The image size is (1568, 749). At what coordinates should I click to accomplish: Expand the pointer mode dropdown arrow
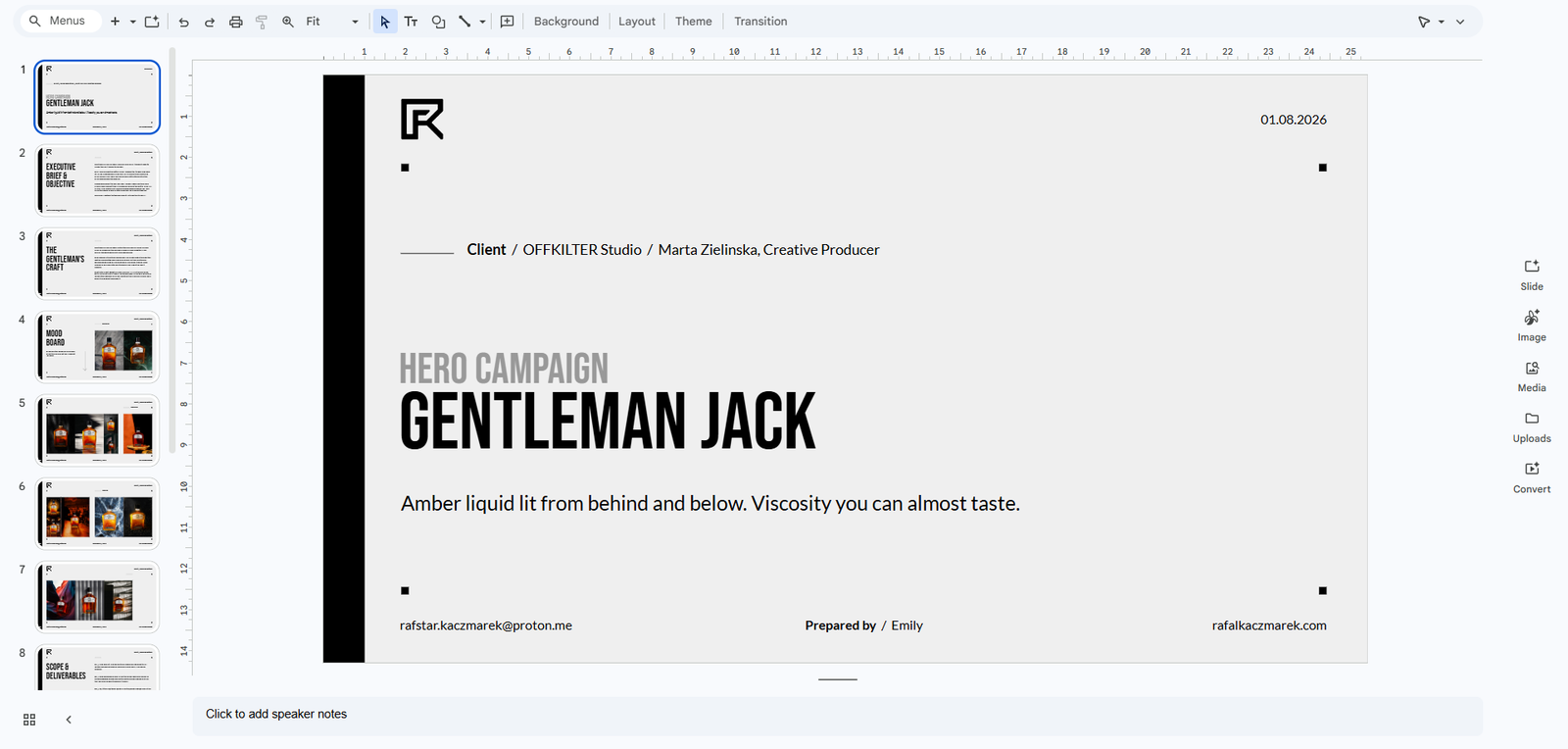click(1442, 22)
